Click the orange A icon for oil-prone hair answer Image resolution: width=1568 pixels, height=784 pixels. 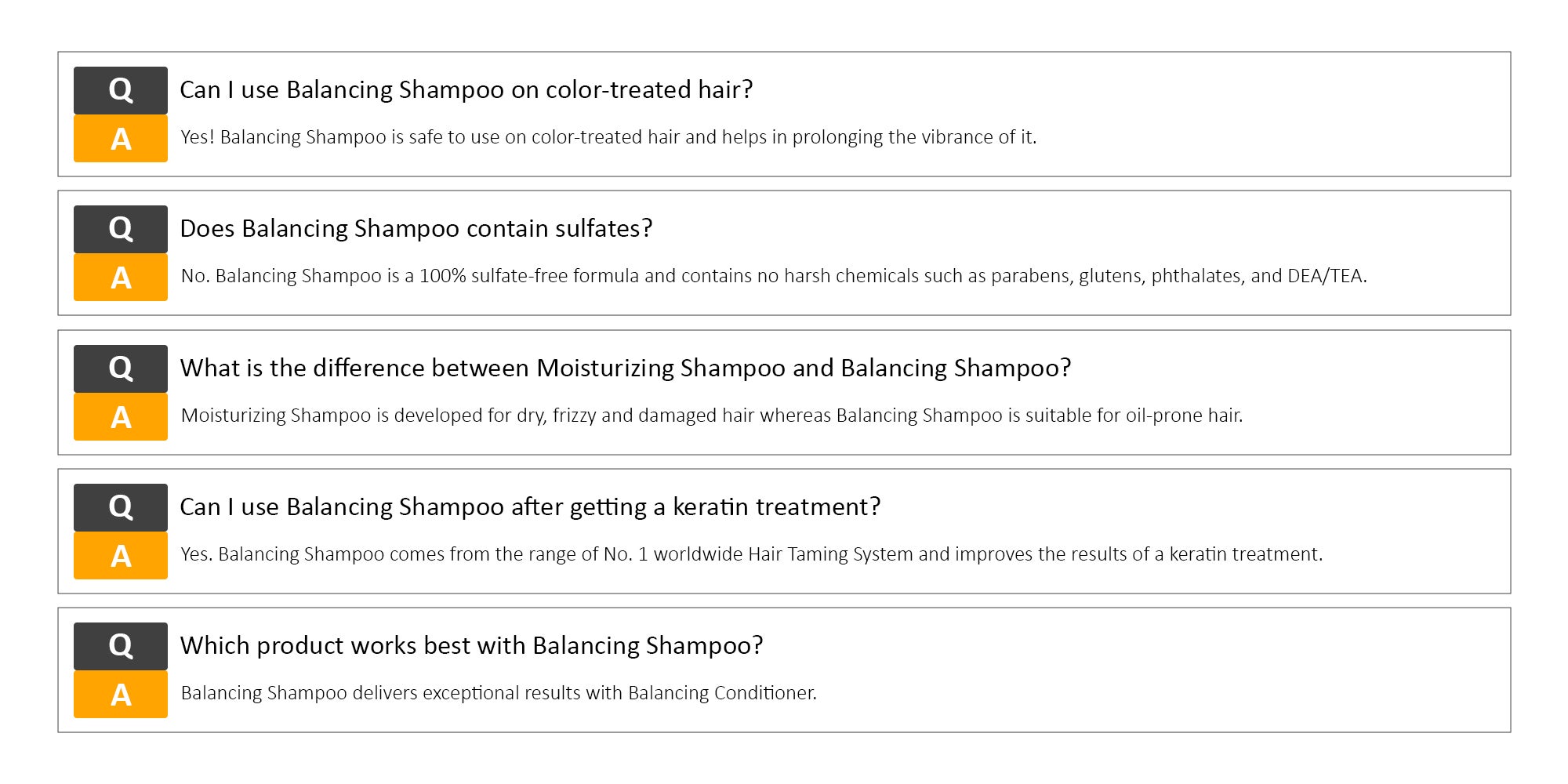(121, 417)
